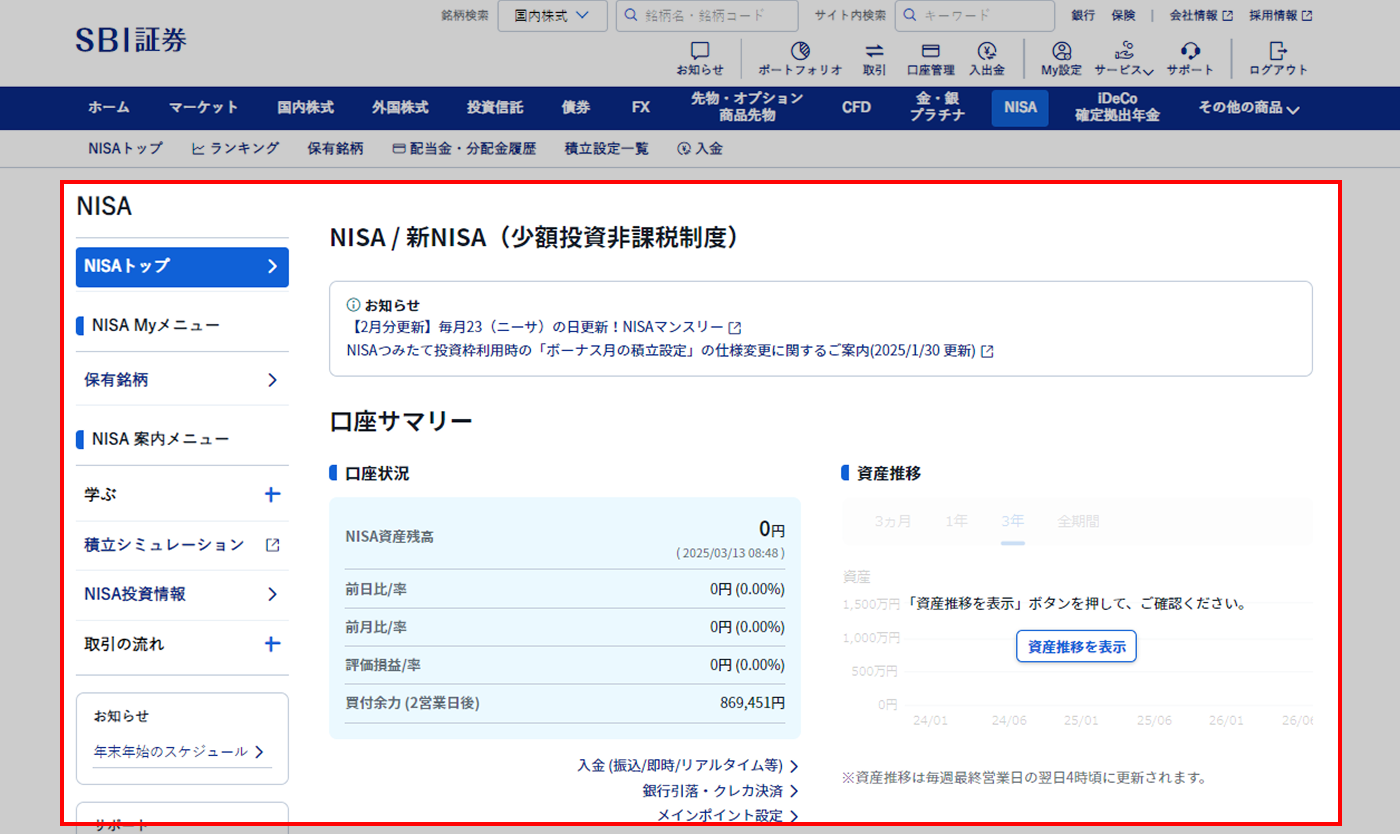Switch asset chart to 3年 tab

(x=1012, y=521)
